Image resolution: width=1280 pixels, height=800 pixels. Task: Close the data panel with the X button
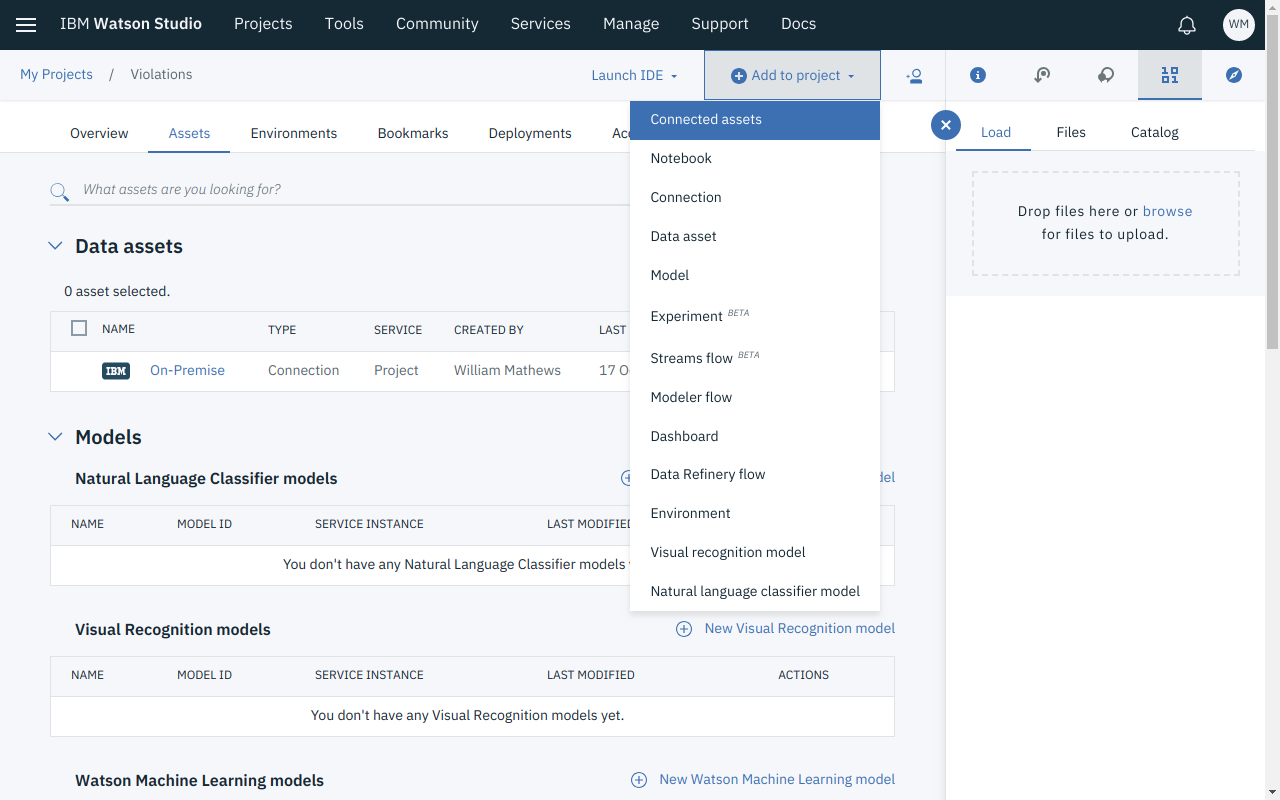[x=946, y=125]
